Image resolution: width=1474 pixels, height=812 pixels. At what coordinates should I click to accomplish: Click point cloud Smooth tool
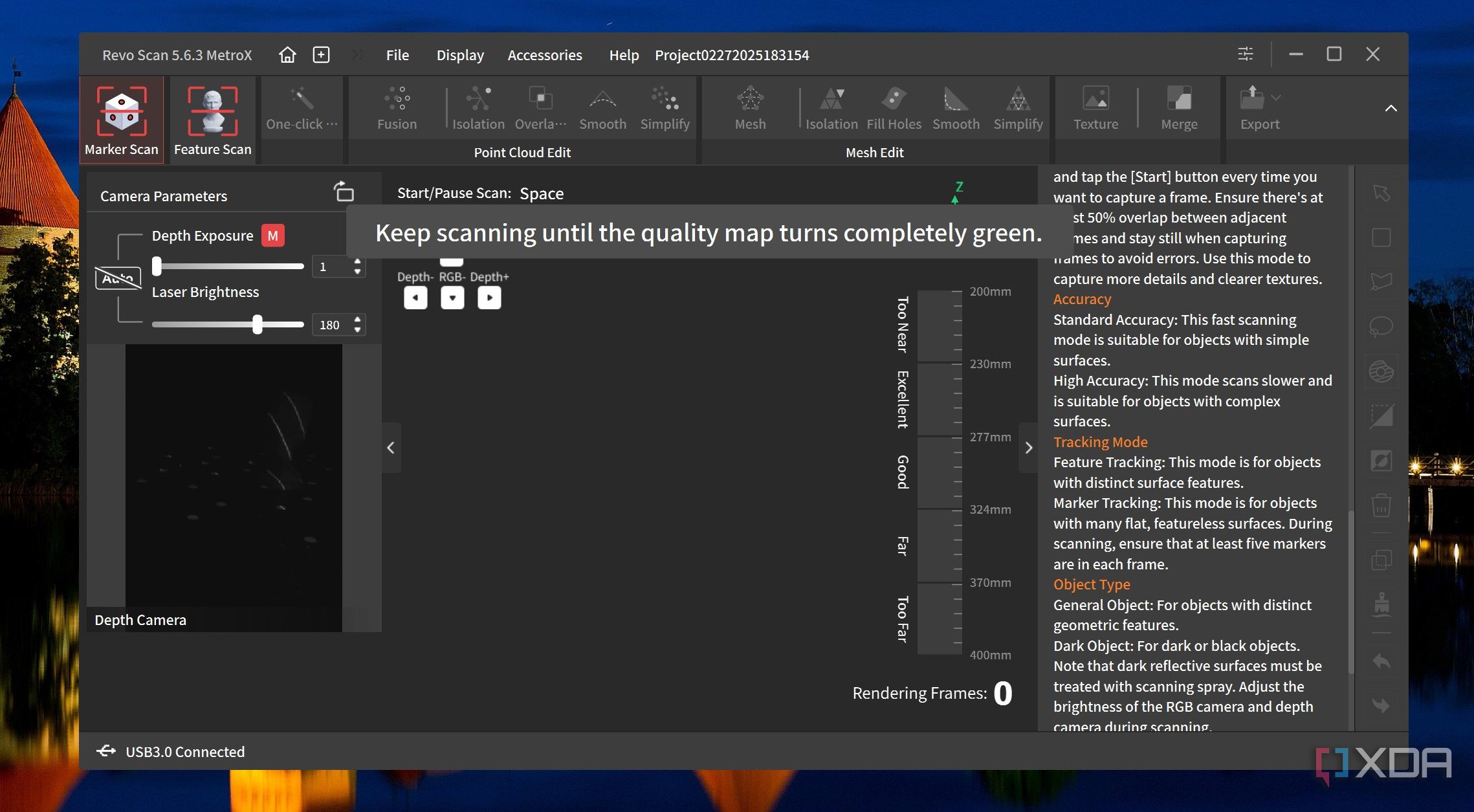pyautogui.click(x=602, y=108)
